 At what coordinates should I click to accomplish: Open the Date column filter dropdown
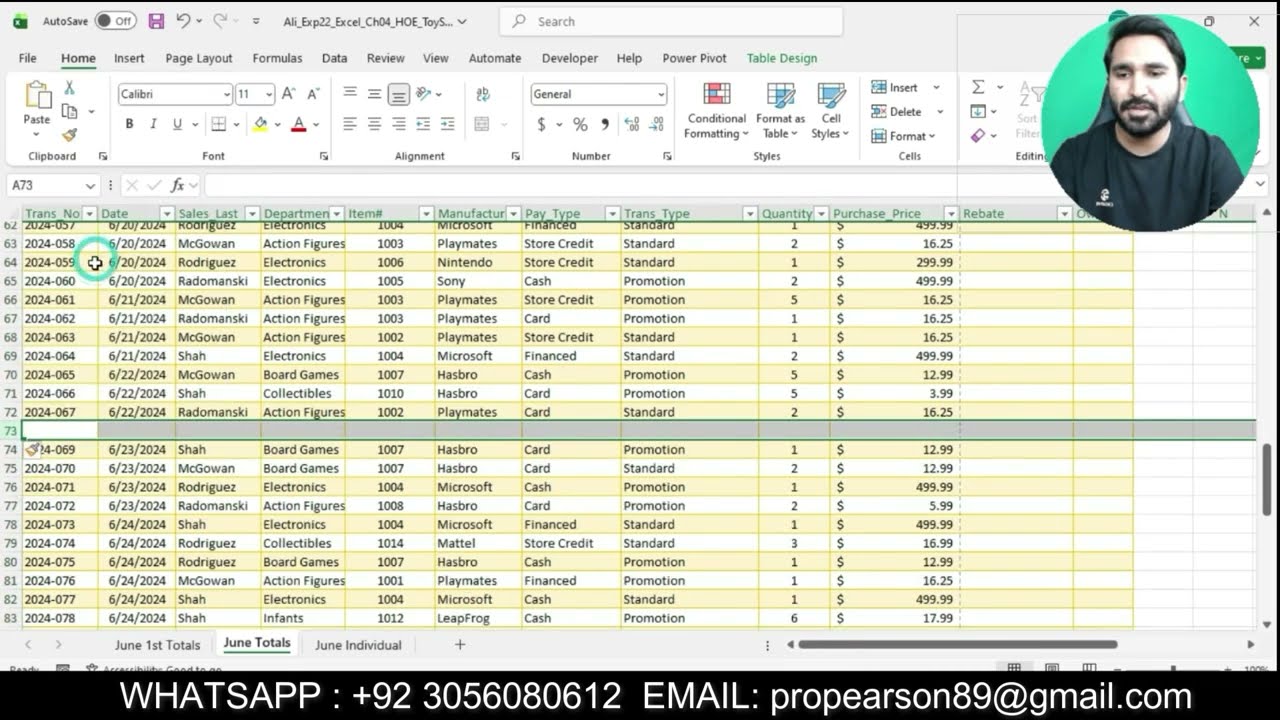[166, 214]
